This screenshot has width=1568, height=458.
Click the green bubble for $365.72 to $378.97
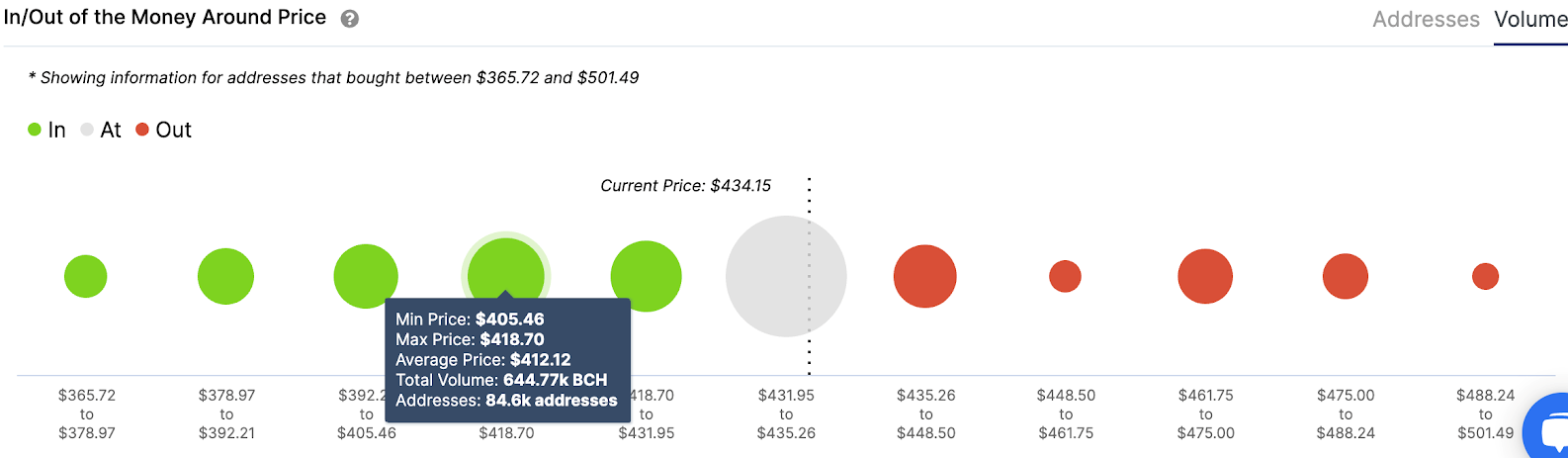point(86,276)
